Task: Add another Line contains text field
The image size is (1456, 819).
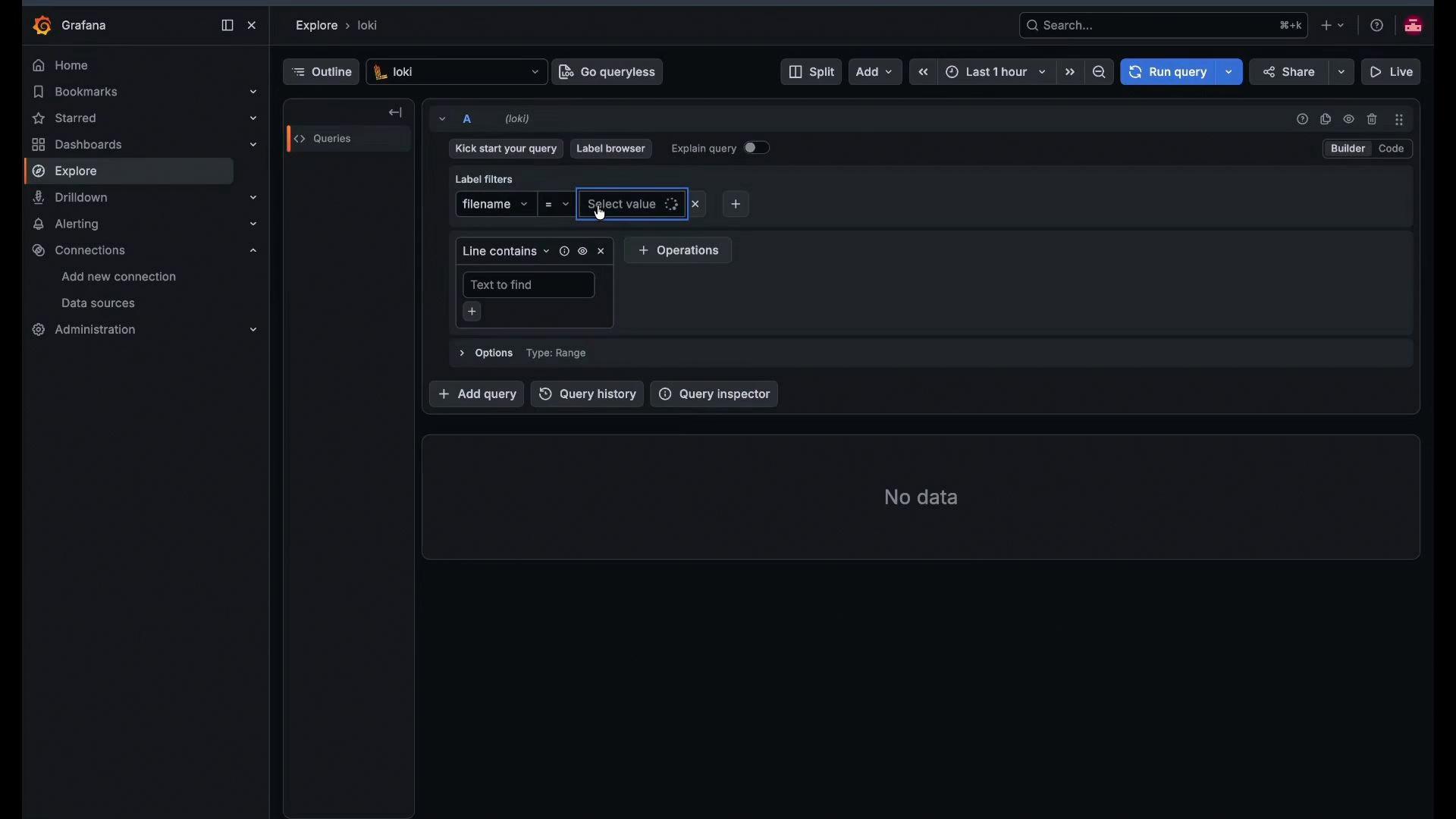Action: pos(472,312)
